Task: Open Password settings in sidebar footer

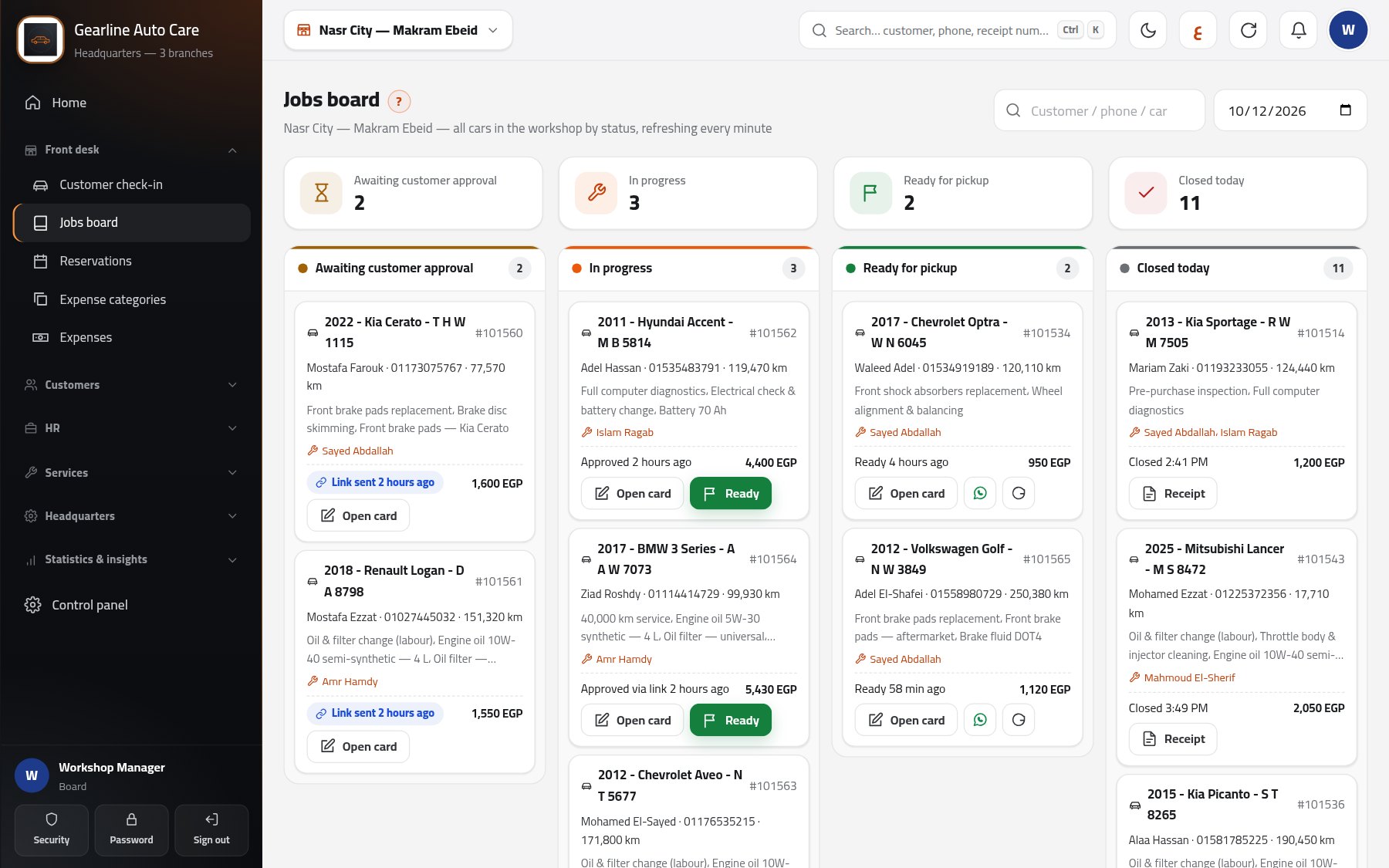Action: pos(131,830)
